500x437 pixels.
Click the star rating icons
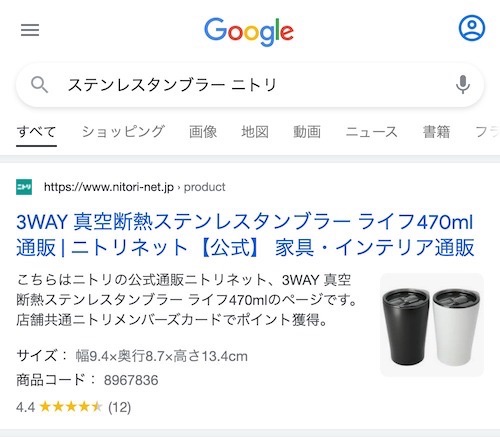70,407
